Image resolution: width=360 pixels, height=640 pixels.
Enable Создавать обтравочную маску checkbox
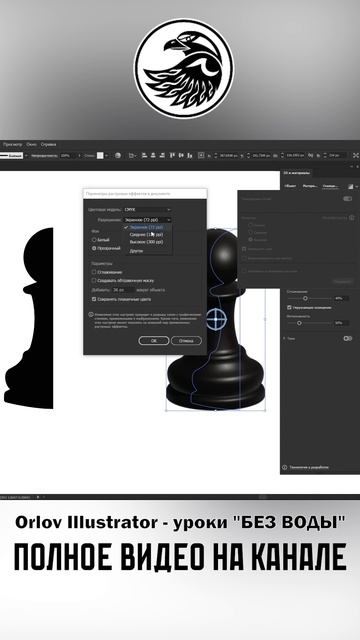click(94, 280)
